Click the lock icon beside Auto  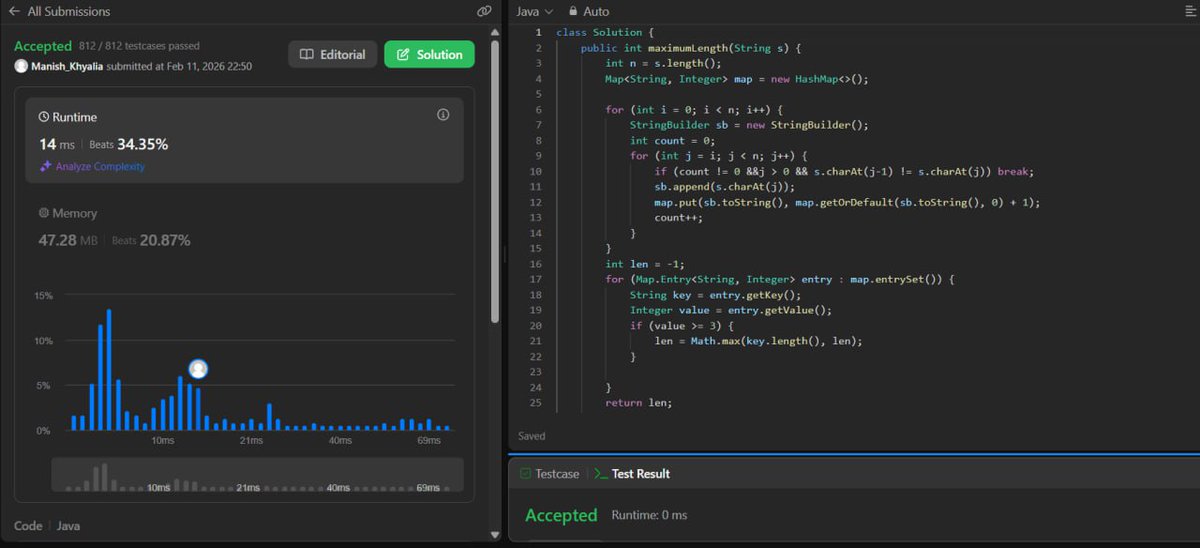(x=573, y=11)
